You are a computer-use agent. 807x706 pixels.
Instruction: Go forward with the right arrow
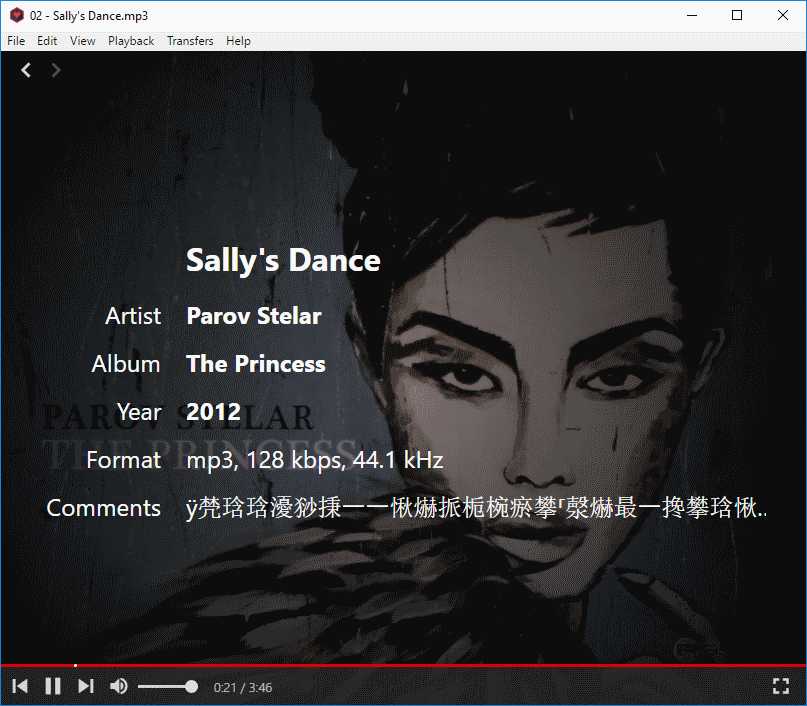pos(56,70)
